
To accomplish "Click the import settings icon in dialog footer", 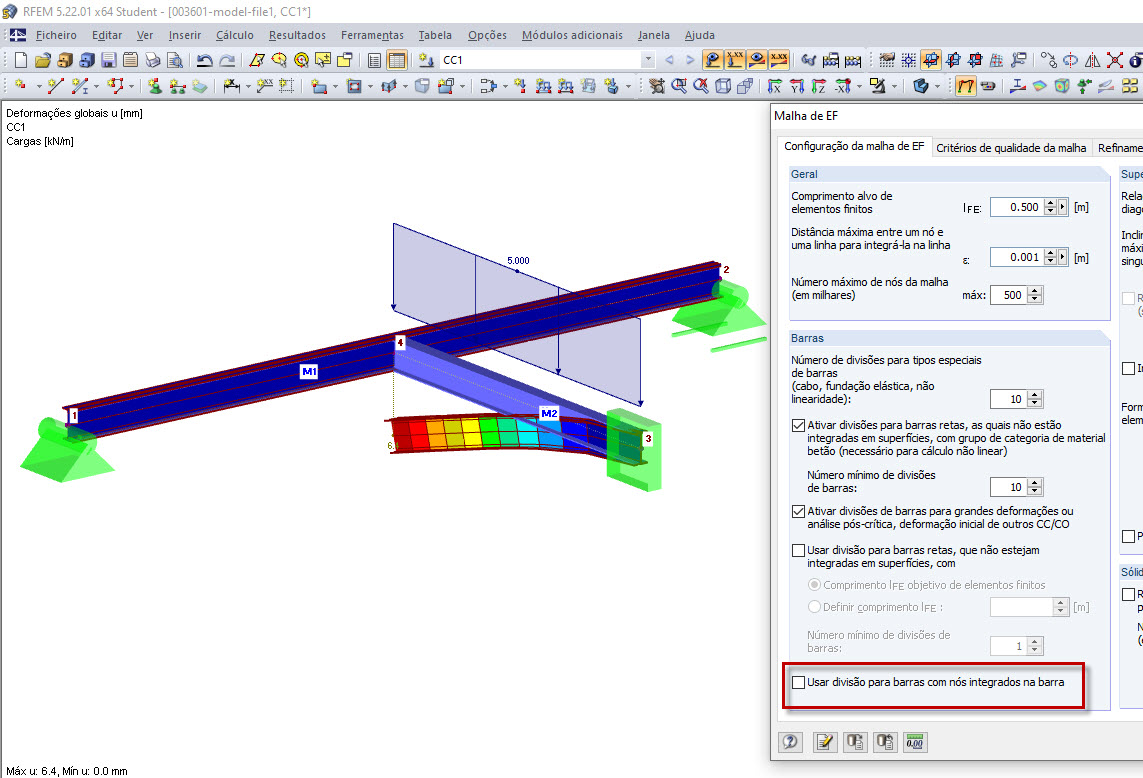I will pyautogui.click(x=855, y=742).
